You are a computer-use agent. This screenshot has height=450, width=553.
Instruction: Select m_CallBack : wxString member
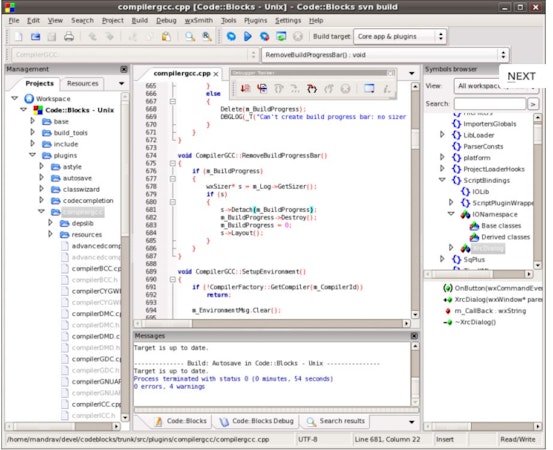pos(490,311)
